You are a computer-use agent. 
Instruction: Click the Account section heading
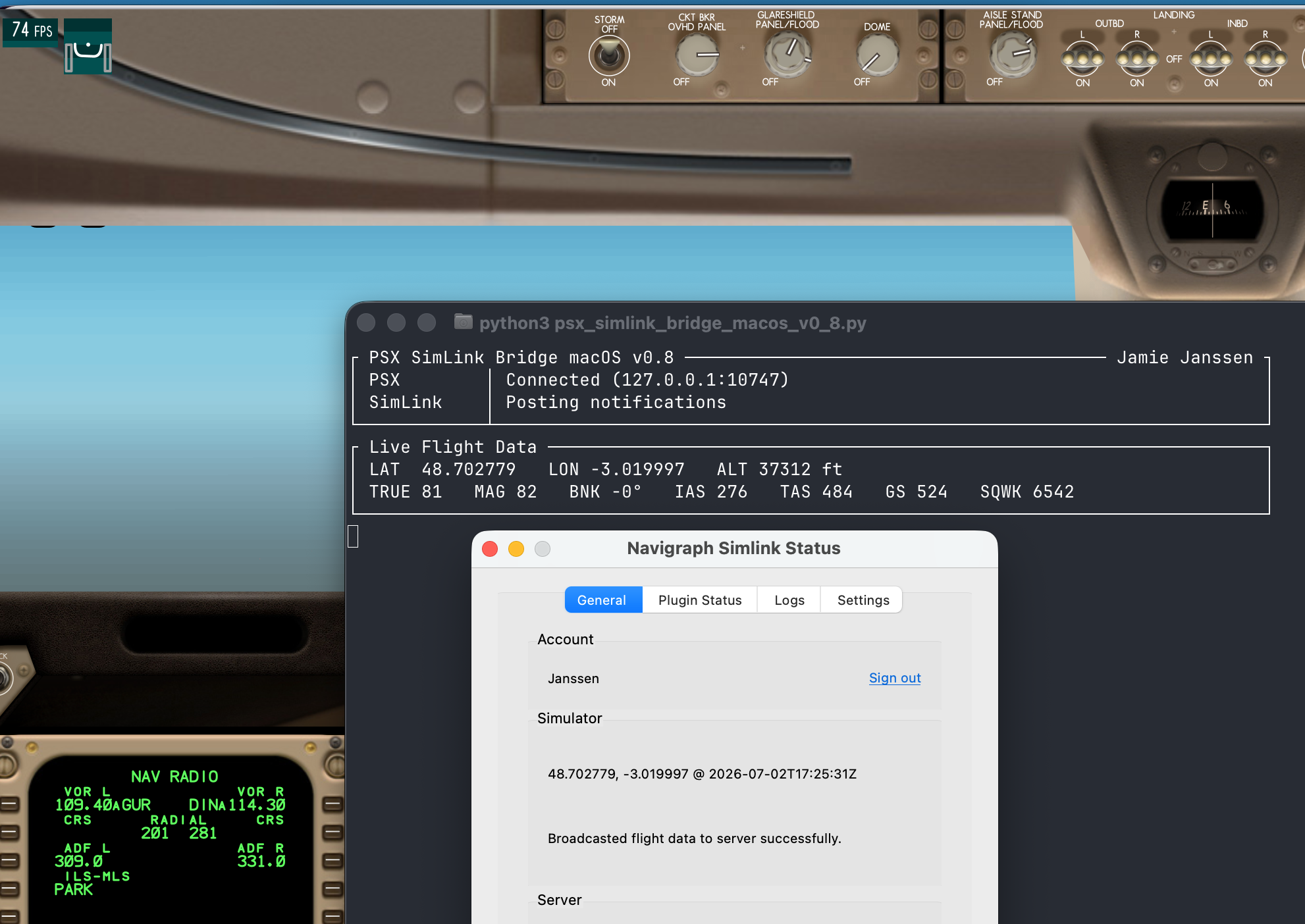565,640
